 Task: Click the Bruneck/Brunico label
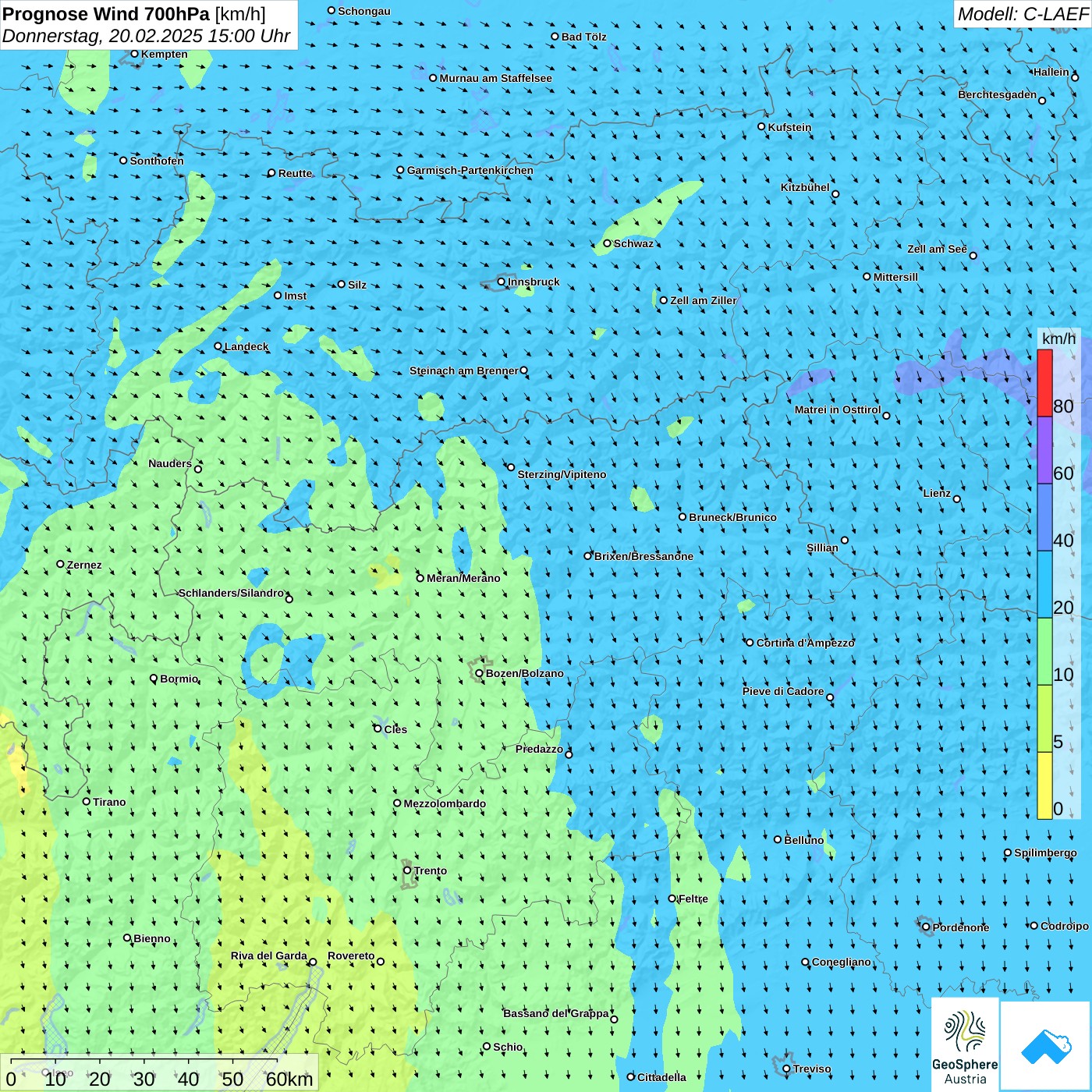click(x=732, y=517)
